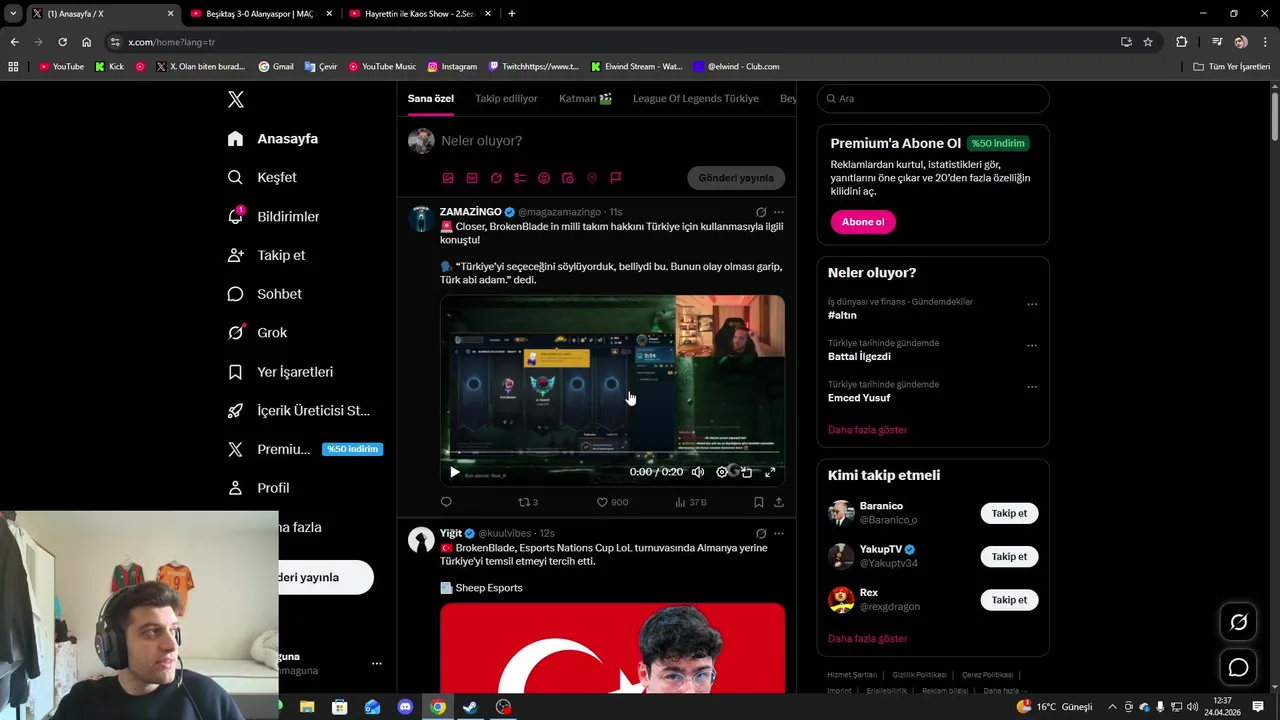
Task: Open Yer İşaretleri bookmarks
Action: 280,372
